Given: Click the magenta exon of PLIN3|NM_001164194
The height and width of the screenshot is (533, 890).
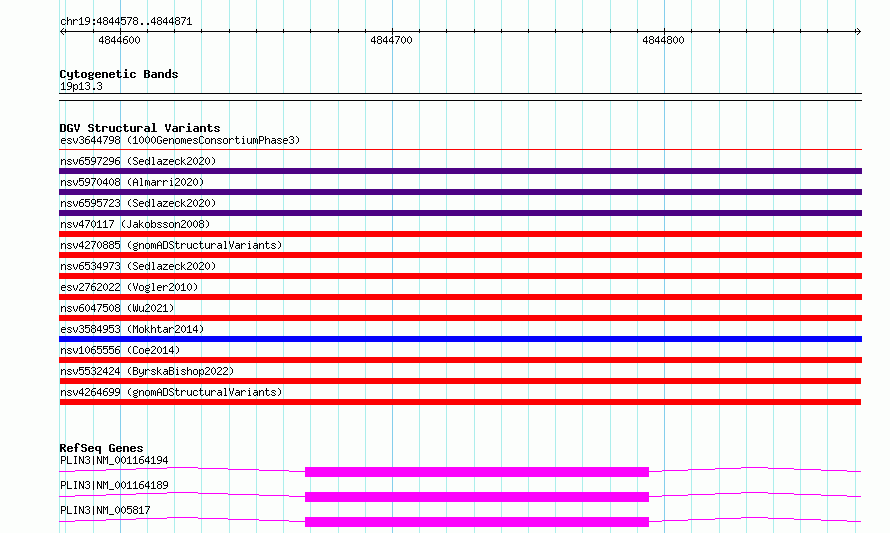Looking at the screenshot, I should coord(477,472).
